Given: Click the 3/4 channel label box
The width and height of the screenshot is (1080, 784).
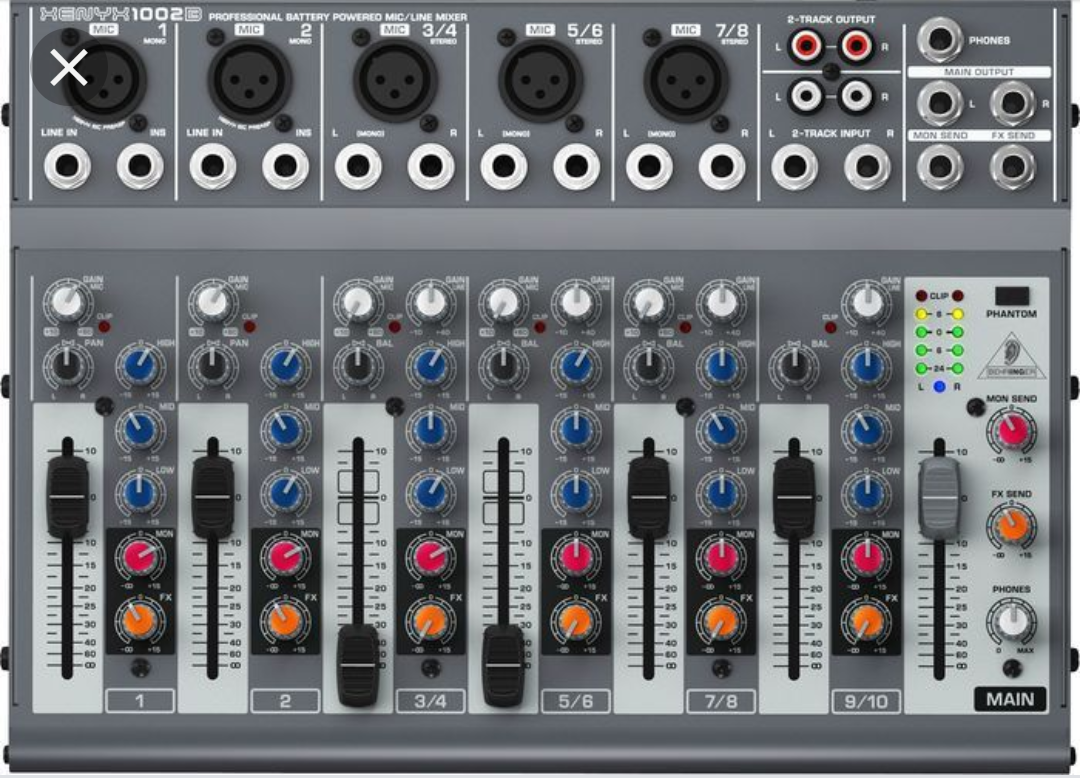Looking at the screenshot, I should click(430, 701).
